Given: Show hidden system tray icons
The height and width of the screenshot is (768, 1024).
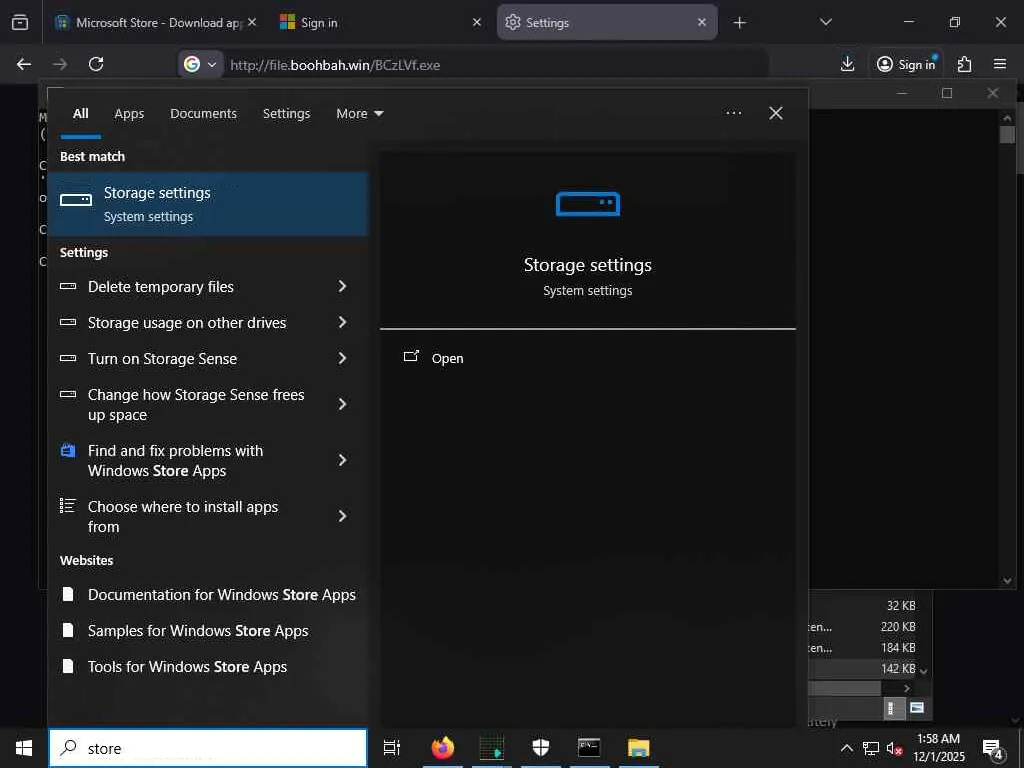Looking at the screenshot, I should (x=846, y=748).
